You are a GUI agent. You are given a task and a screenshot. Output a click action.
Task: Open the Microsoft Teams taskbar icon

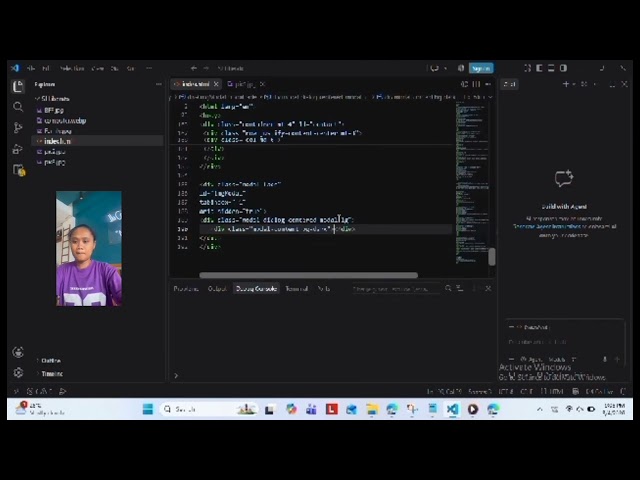tap(311, 409)
